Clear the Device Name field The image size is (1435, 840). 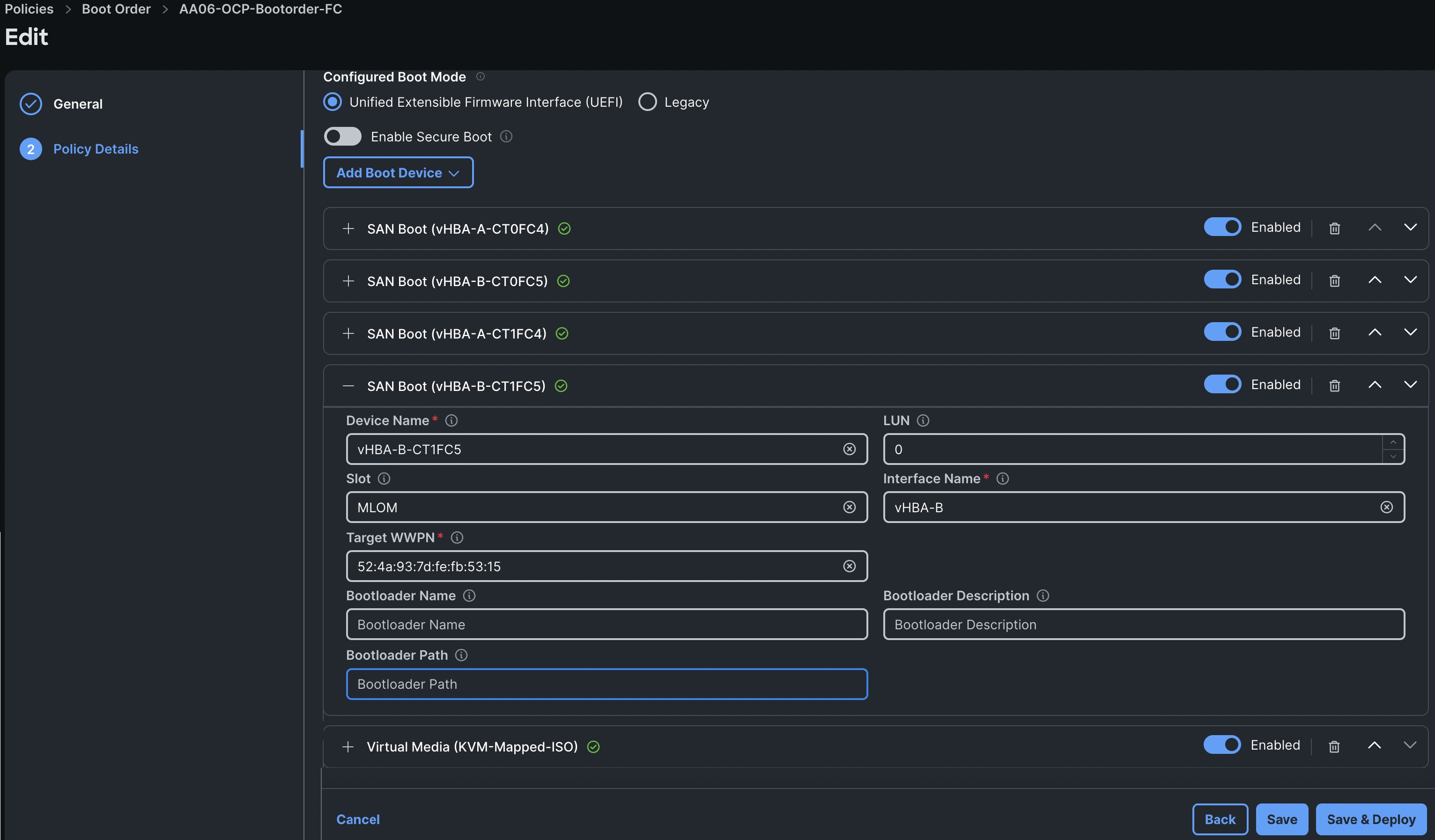coord(850,449)
